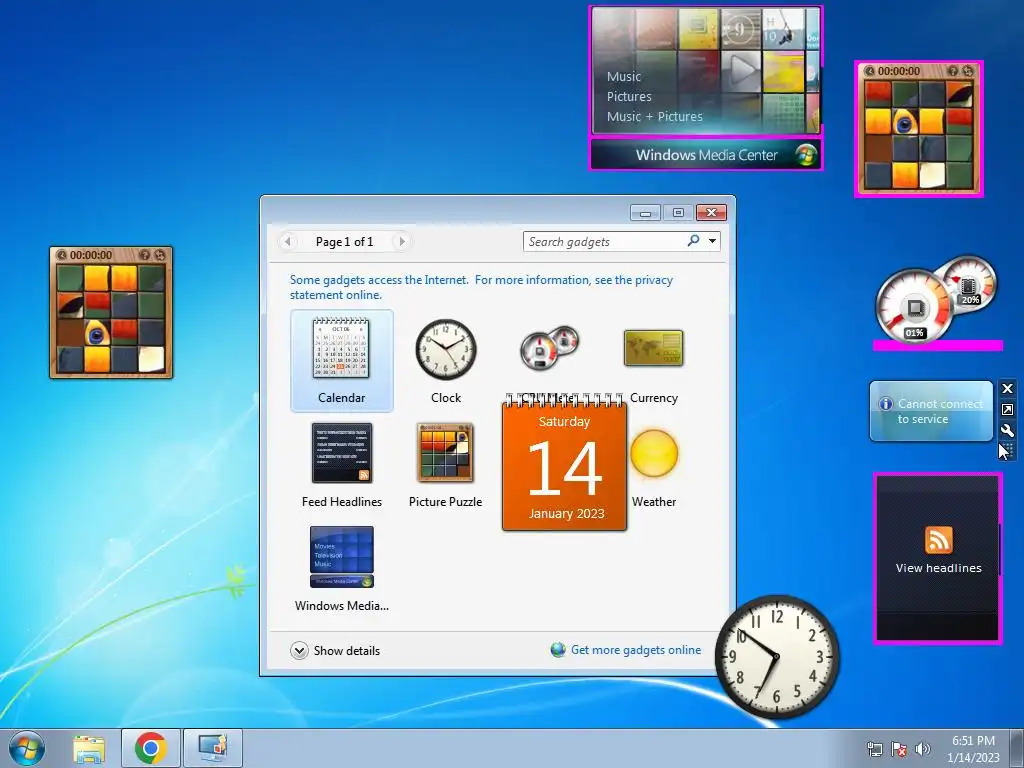Click toucan eye tile in puzzle left of gallery
The height and width of the screenshot is (768, 1024).
97,333
